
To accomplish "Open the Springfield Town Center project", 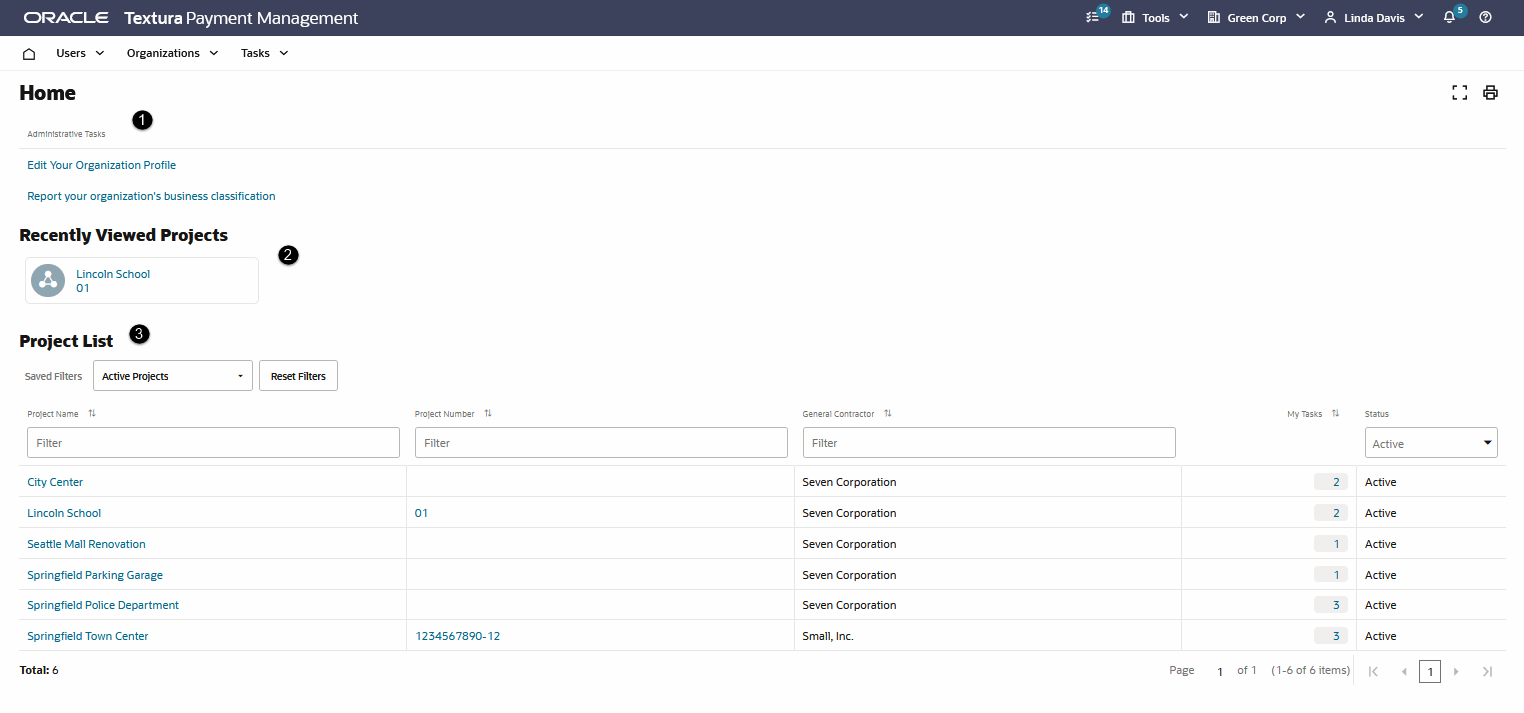I will [88, 636].
